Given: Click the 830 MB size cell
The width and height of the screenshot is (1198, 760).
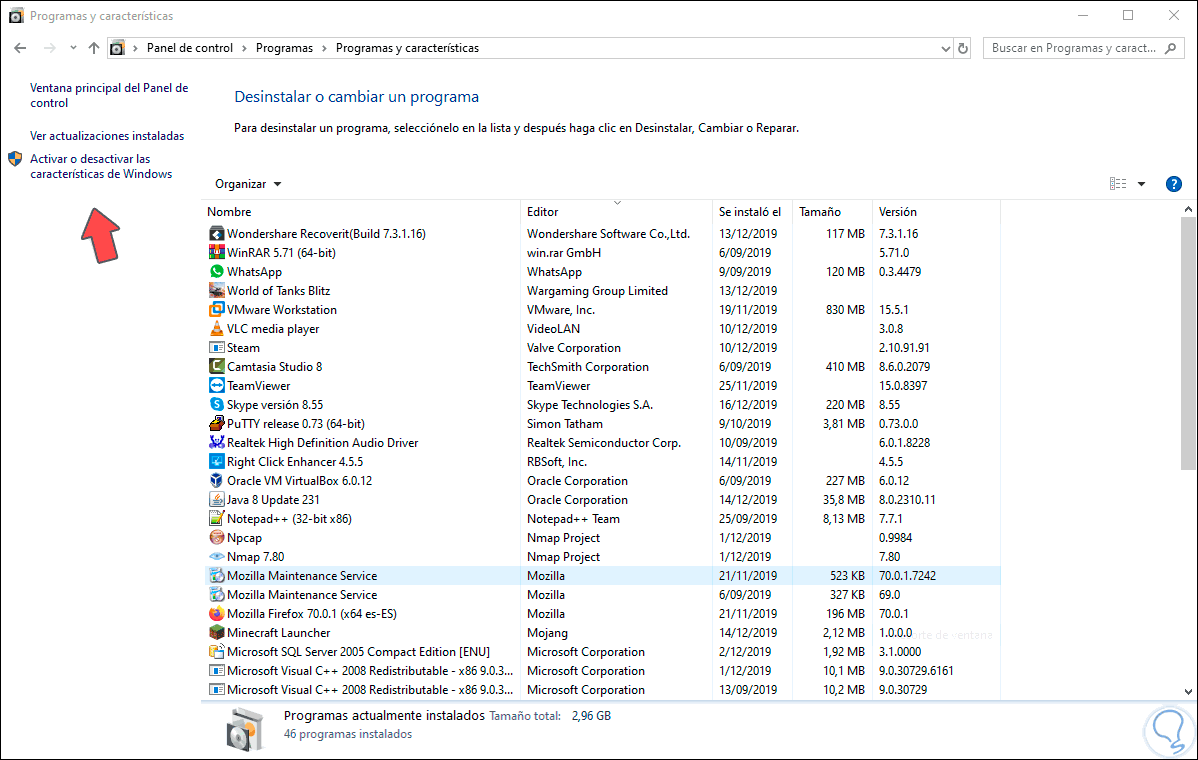Looking at the screenshot, I should coord(845,310).
